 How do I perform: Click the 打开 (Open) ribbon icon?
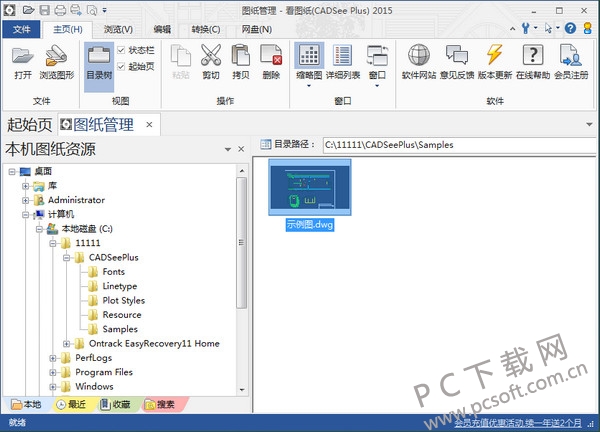23,61
